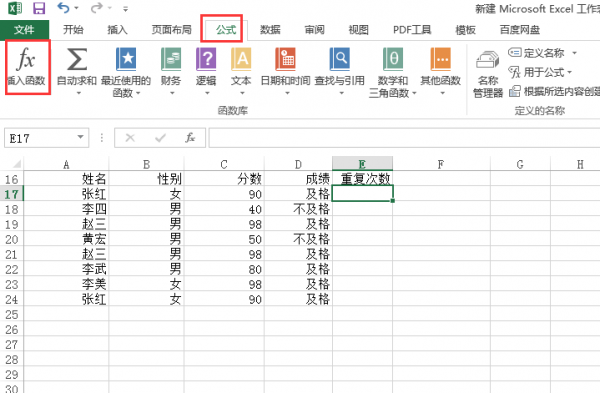Screen dimensions: 600x393
Task: Switch to the PDF工具 tab
Action: (412, 30)
